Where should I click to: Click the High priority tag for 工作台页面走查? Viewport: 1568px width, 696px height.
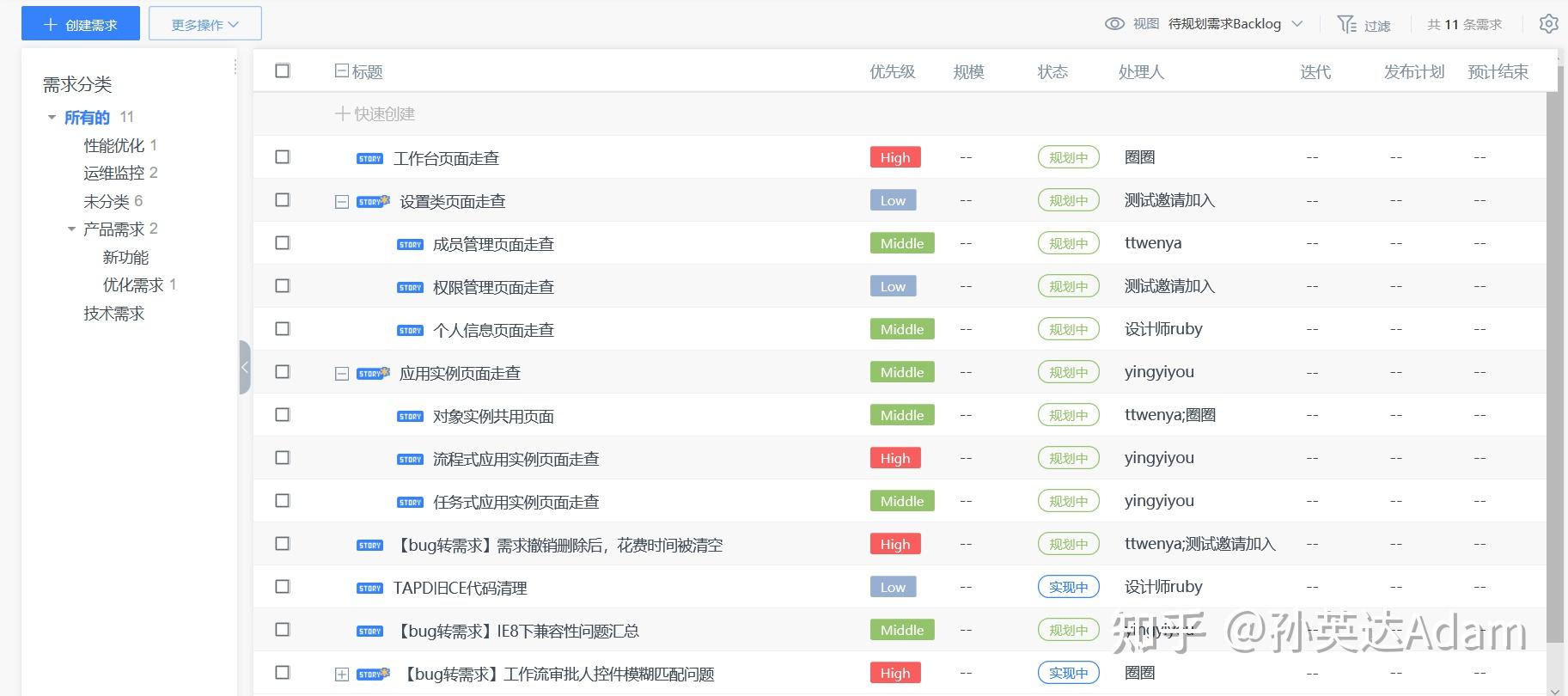[894, 157]
